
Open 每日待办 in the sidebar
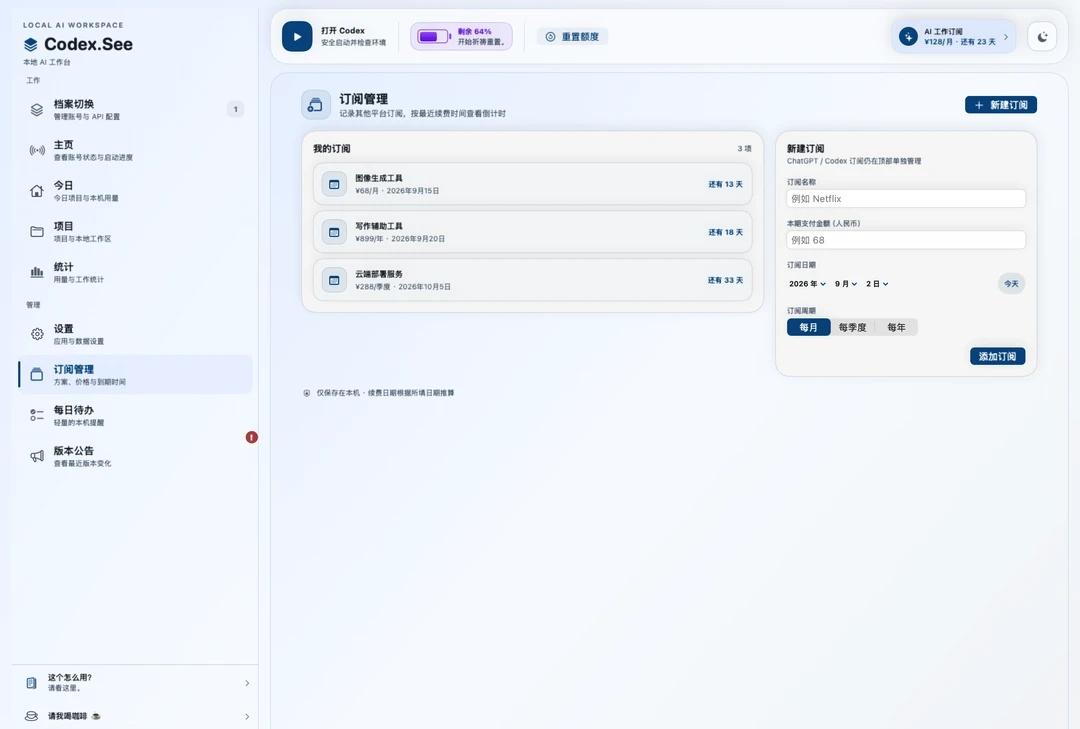click(x=135, y=415)
